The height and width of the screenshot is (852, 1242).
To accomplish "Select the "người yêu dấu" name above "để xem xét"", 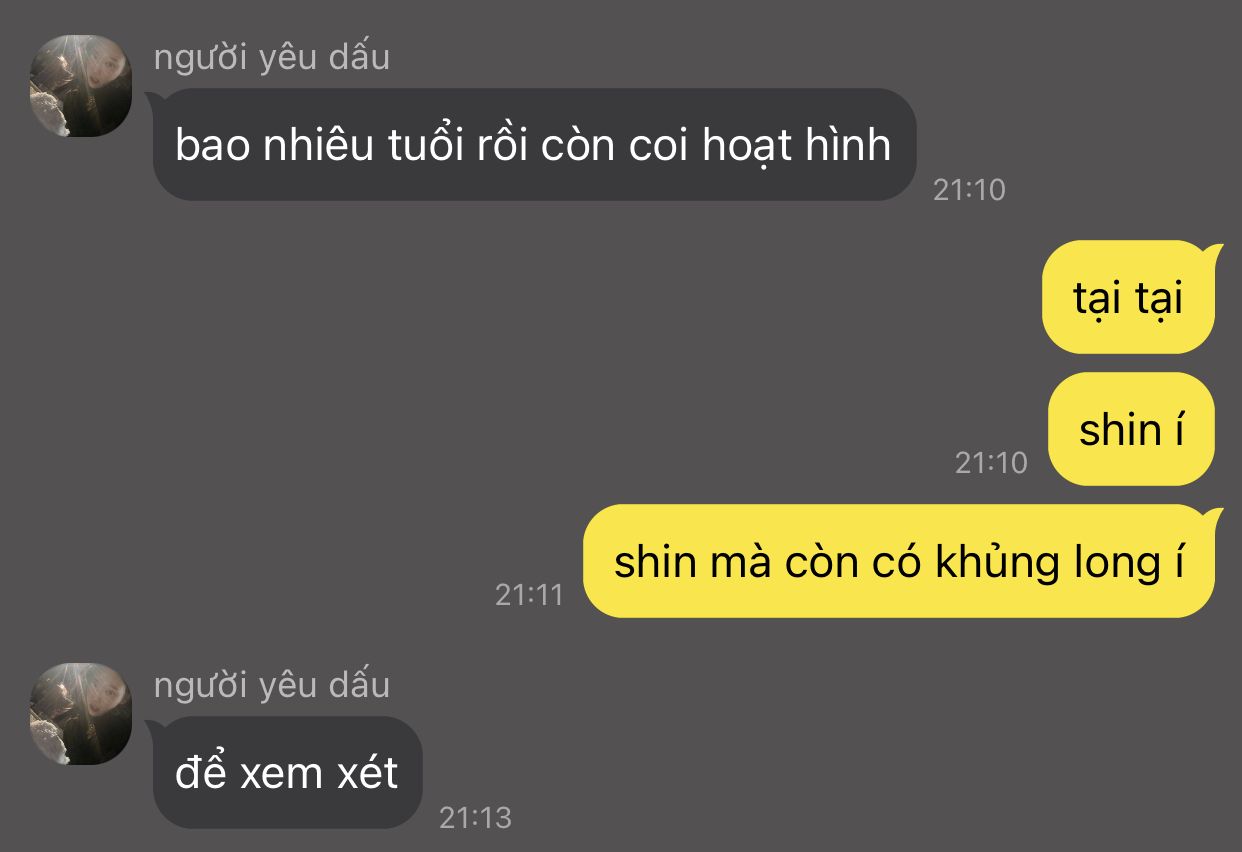I will pos(272,686).
